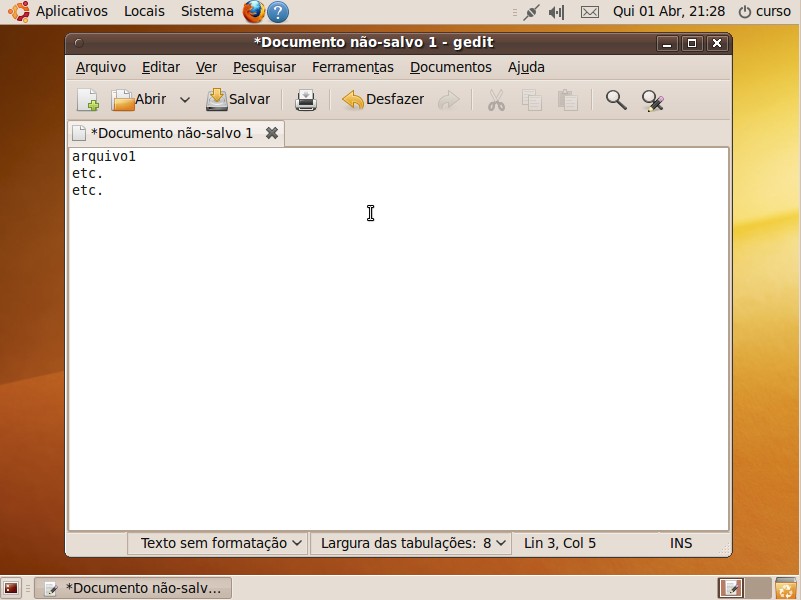Open a file with Abrir button

(x=138, y=100)
